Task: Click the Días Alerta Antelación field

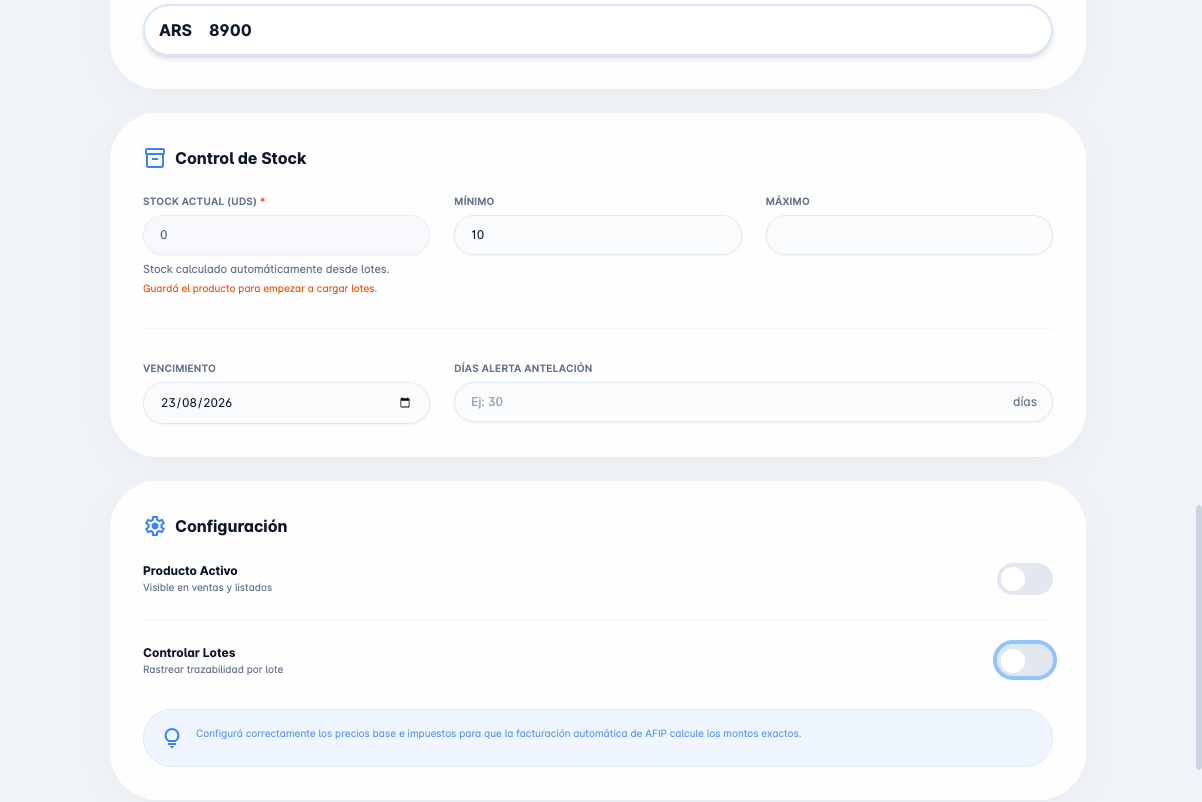Action: click(x=753, y=402)
